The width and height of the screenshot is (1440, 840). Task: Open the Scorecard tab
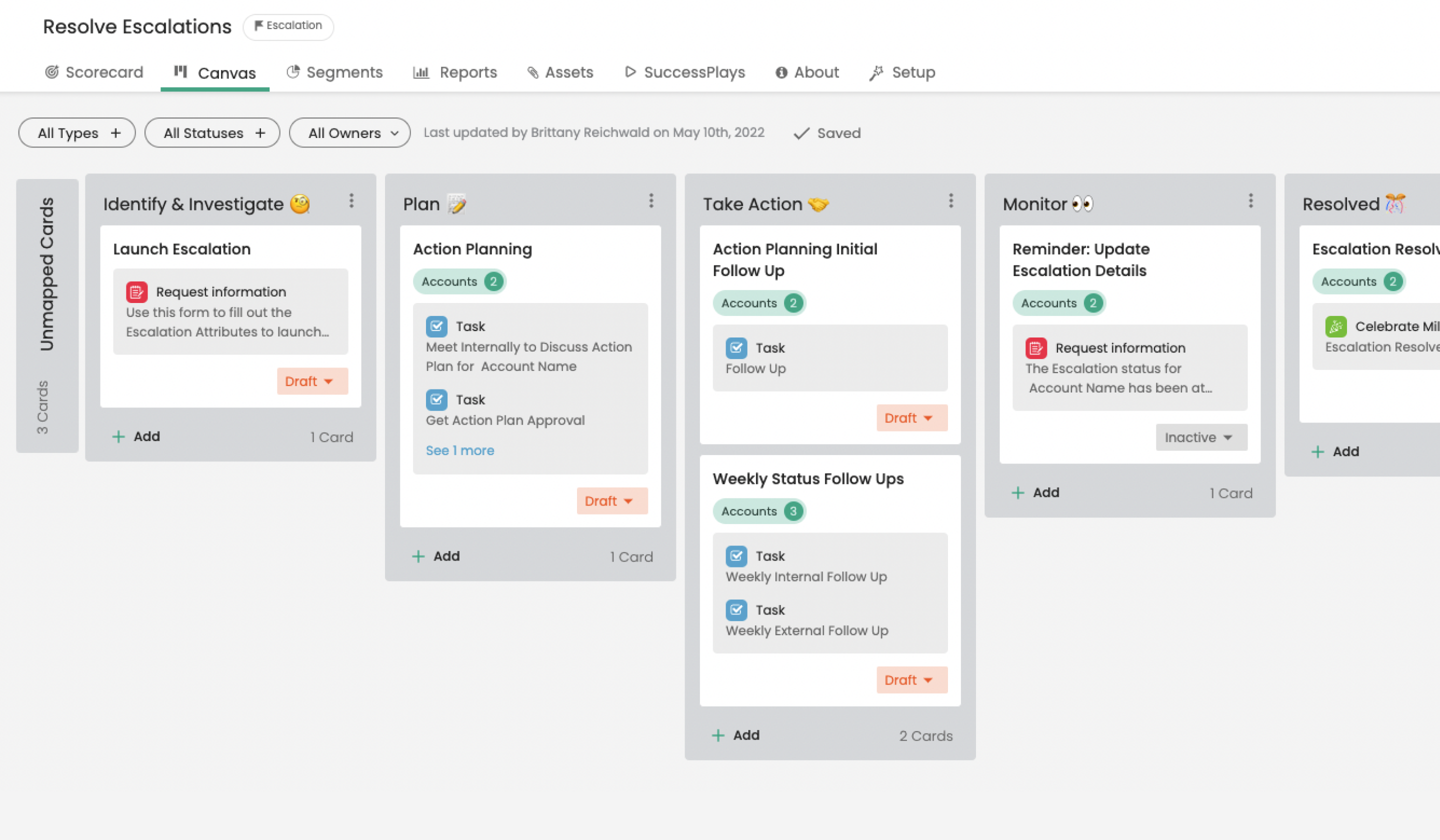(94, 72)
